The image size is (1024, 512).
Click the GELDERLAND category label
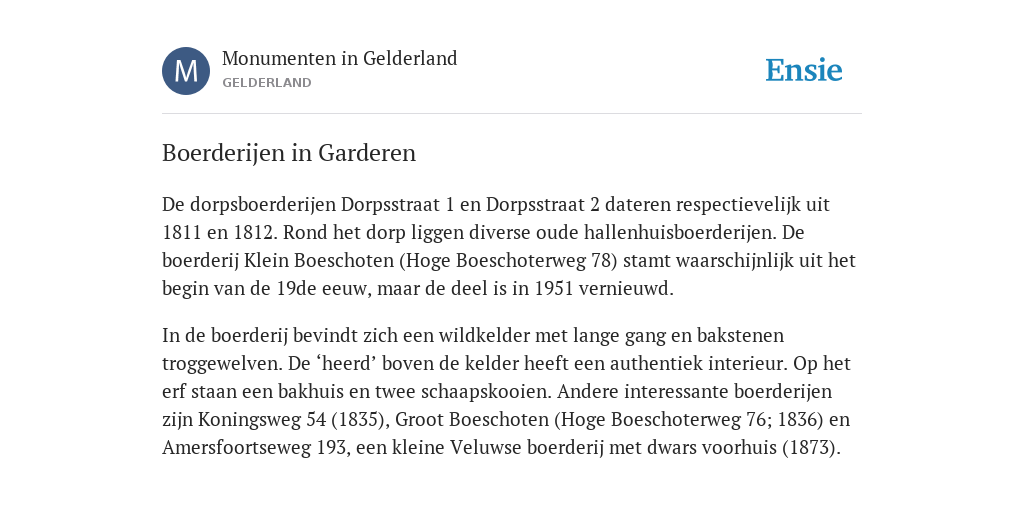coord(266,83)
